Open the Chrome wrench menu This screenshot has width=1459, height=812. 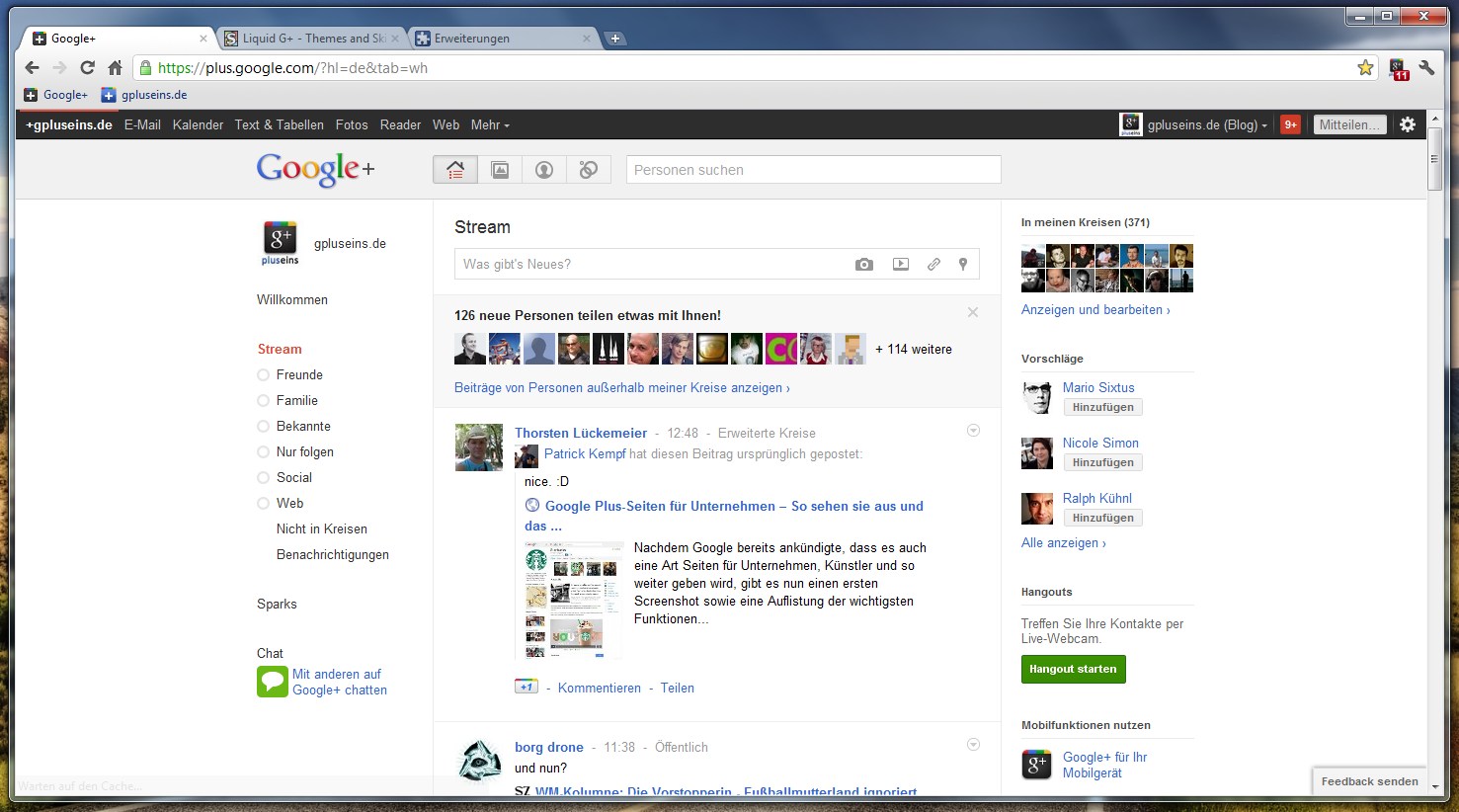(1426, 67)
